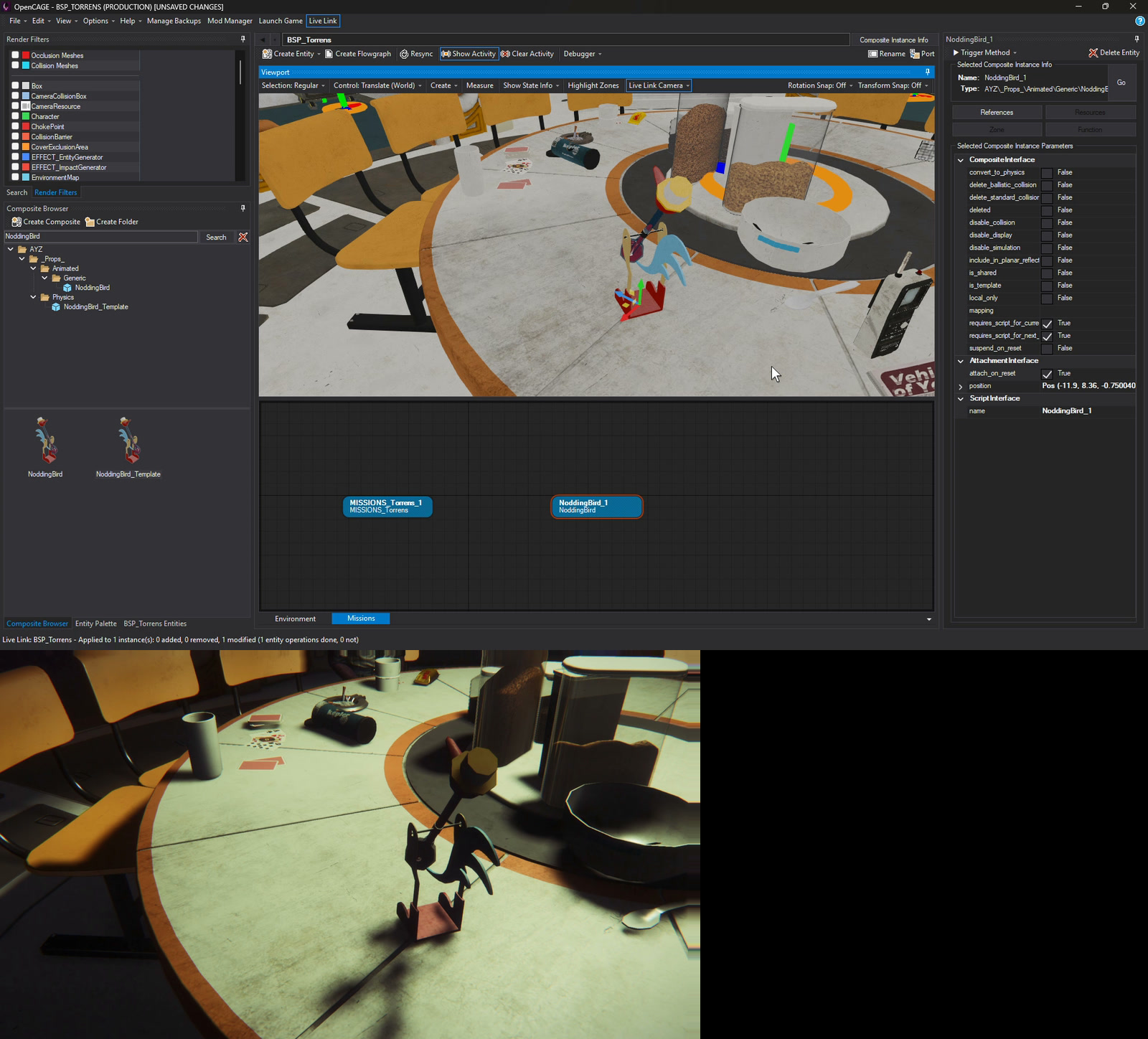Pin the Viewport panel
Screen dimensions: 1148x1039
pos(928,72)
